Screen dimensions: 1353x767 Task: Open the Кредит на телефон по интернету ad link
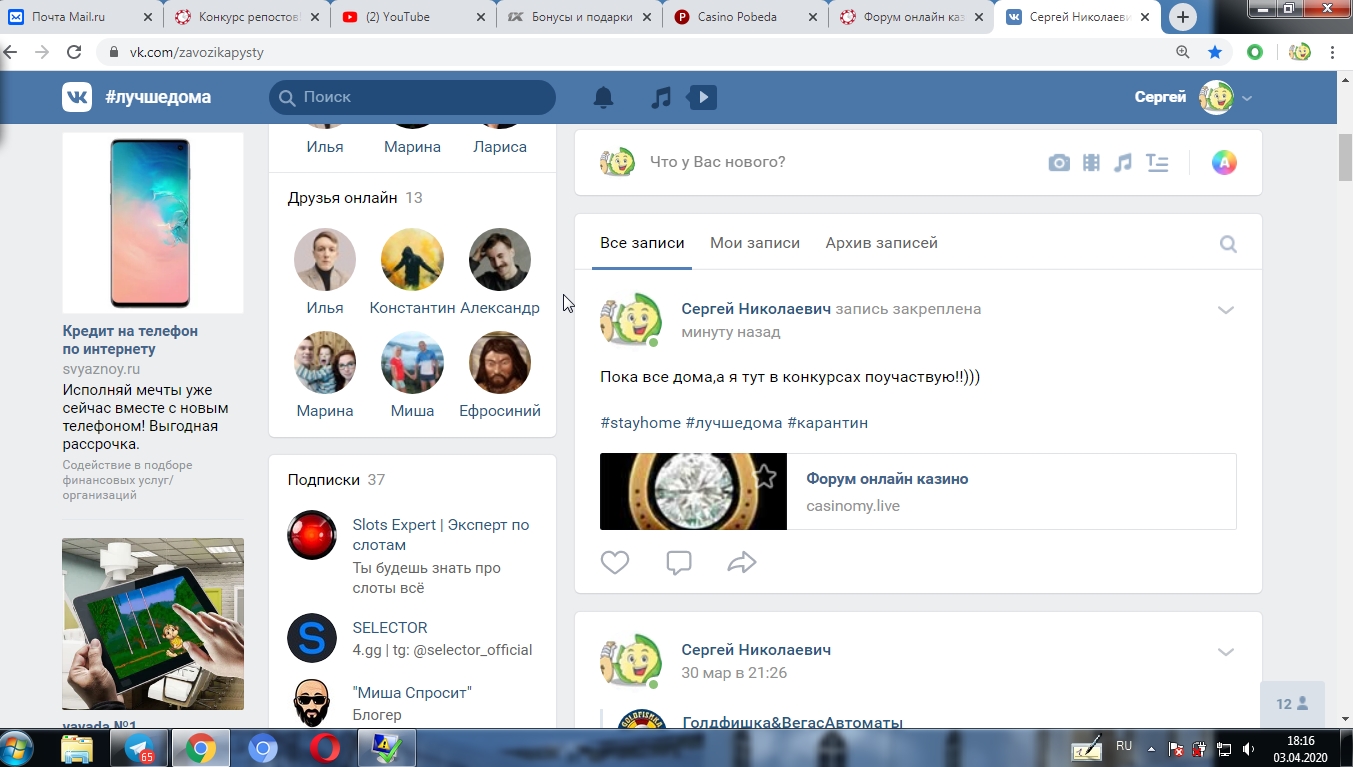tap(130, 340)
